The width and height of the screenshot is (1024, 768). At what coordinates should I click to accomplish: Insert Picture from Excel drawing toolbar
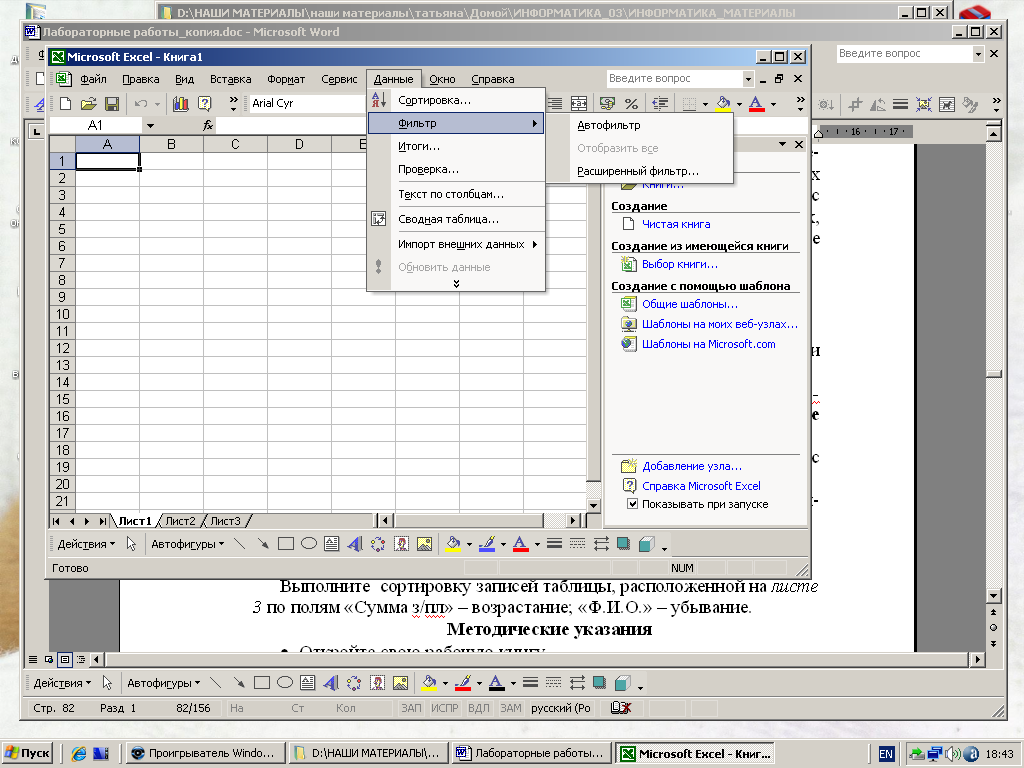424,543
